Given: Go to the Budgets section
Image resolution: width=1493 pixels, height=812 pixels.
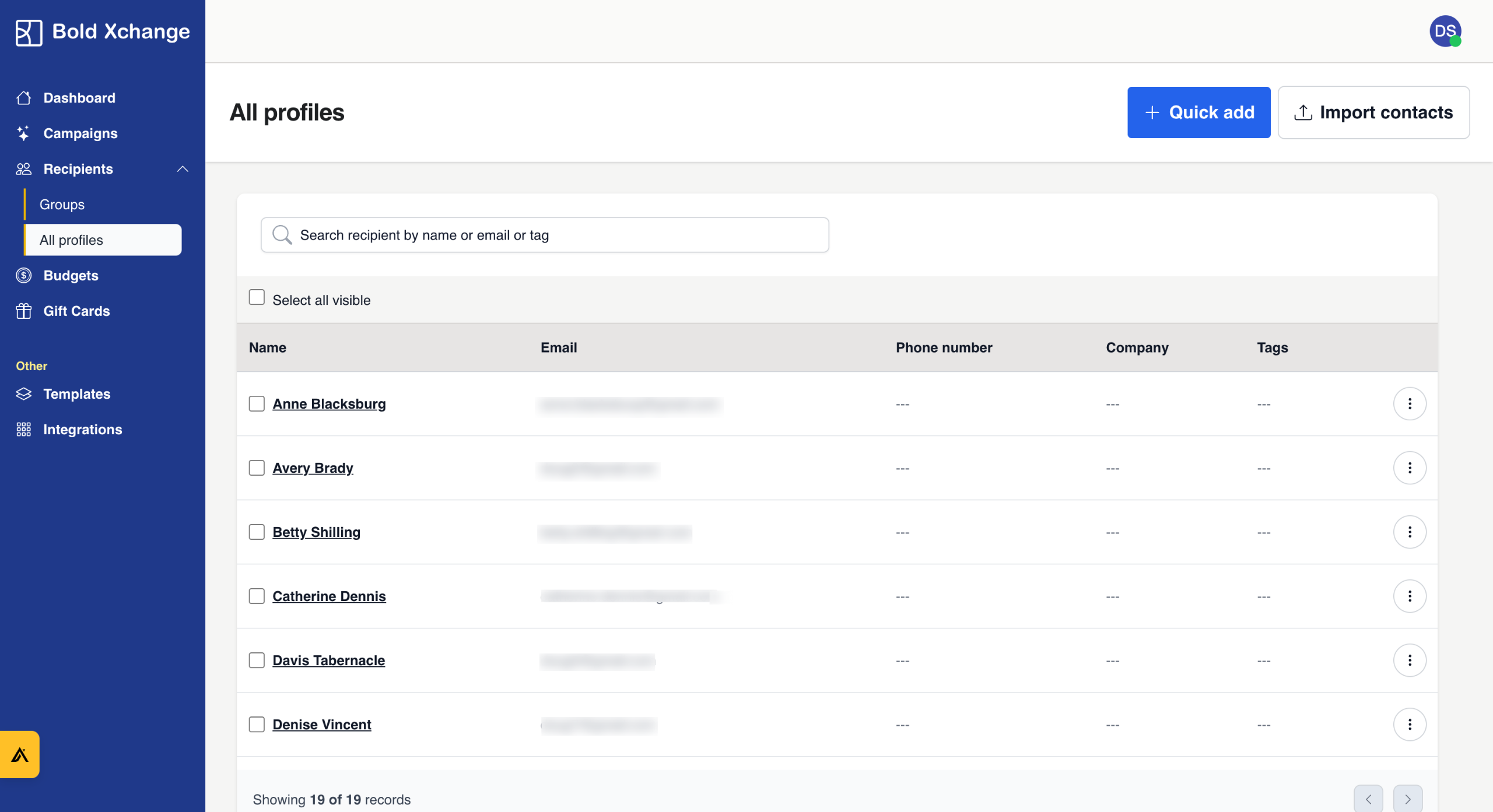Looking at the screenshot, I should coord(71,275).
